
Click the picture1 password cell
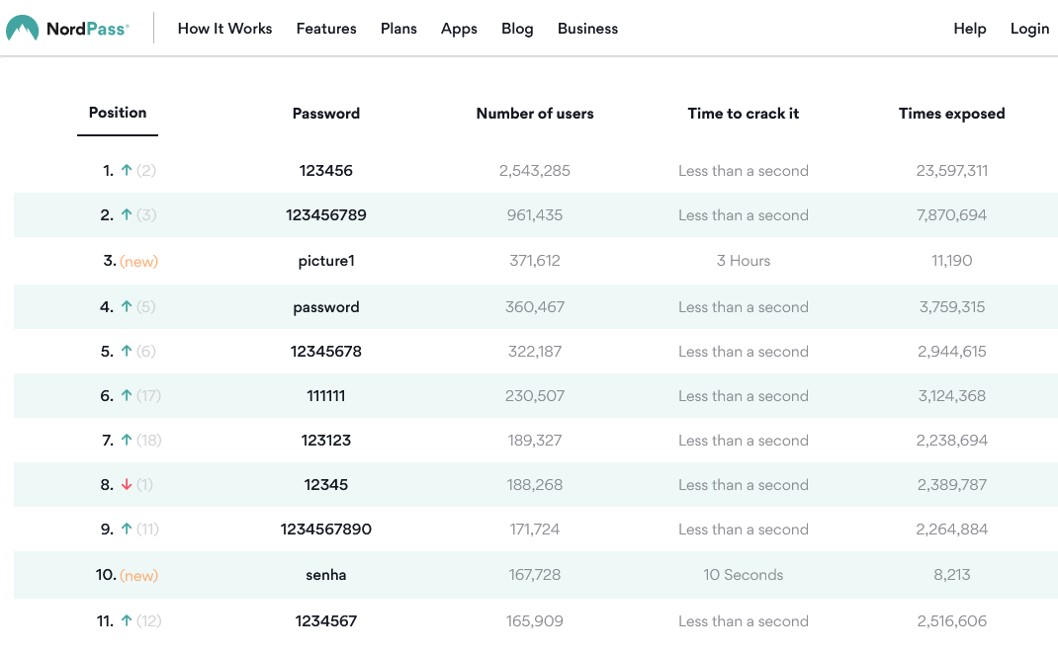(x=326, y=261)
